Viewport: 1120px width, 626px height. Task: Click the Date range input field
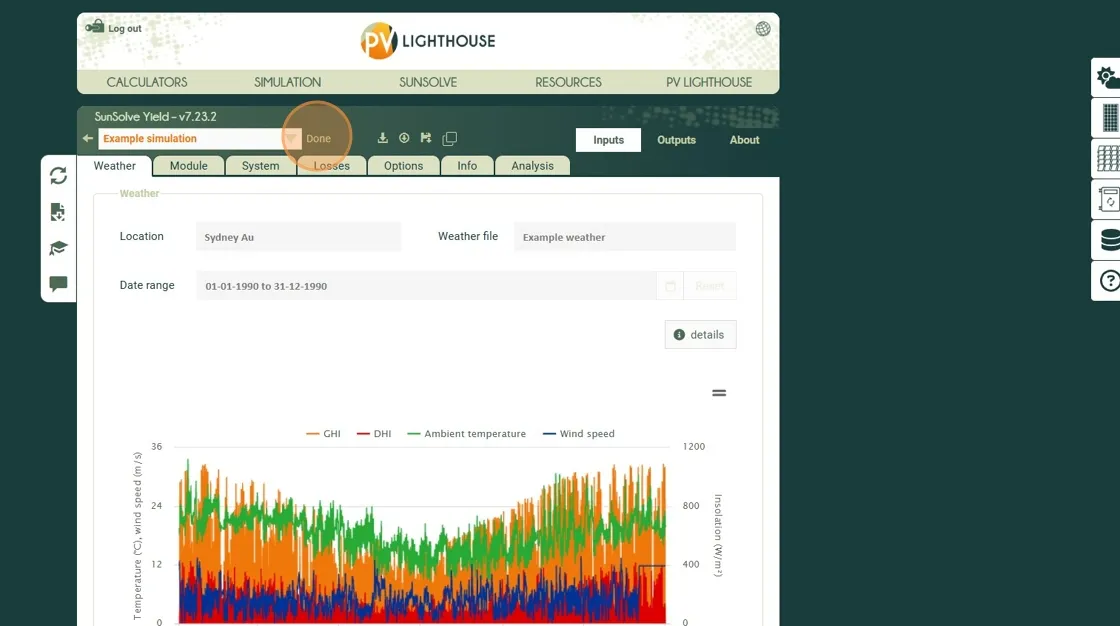[425, 286]
